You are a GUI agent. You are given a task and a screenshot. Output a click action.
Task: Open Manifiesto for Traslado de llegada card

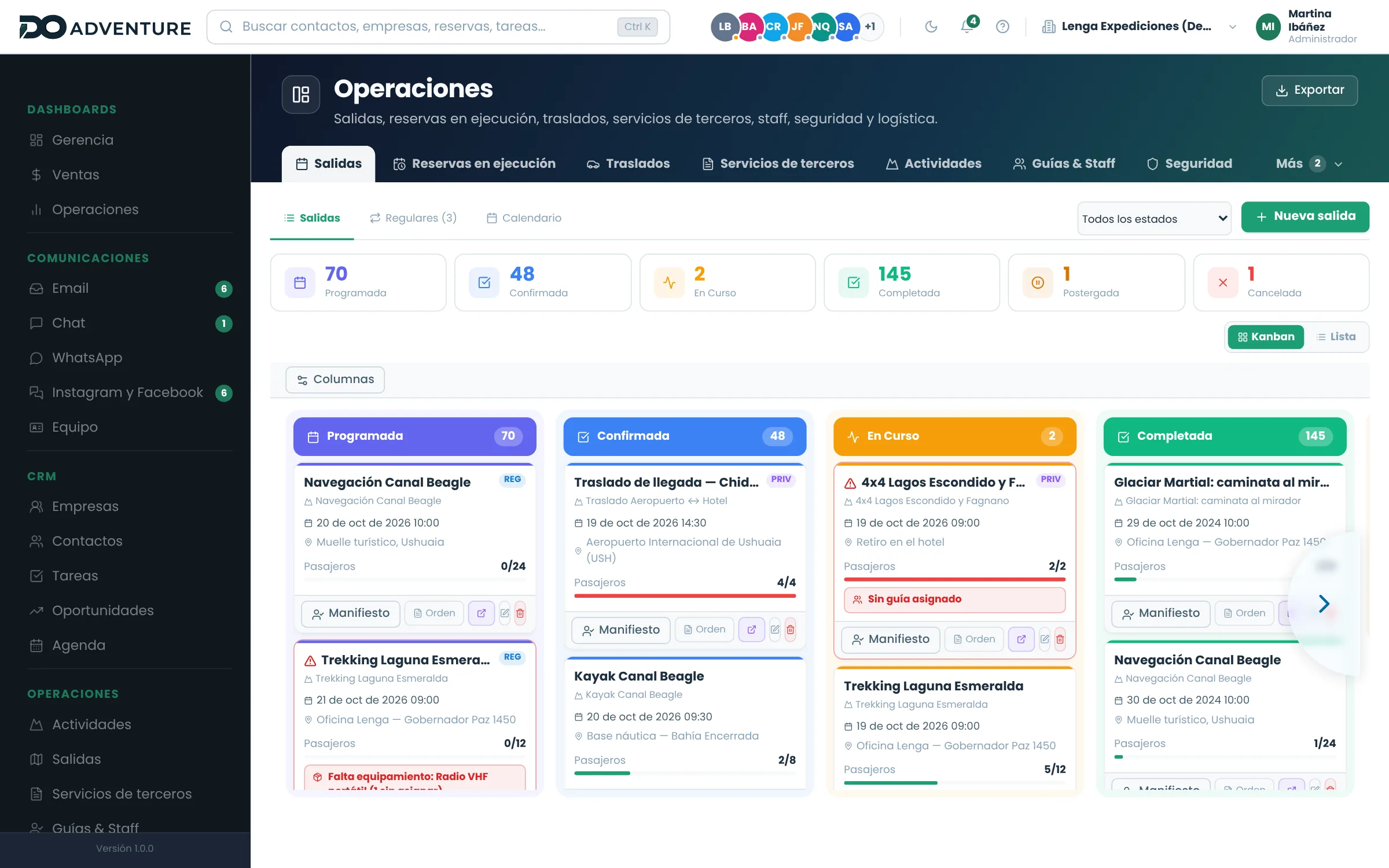[621, 630]
